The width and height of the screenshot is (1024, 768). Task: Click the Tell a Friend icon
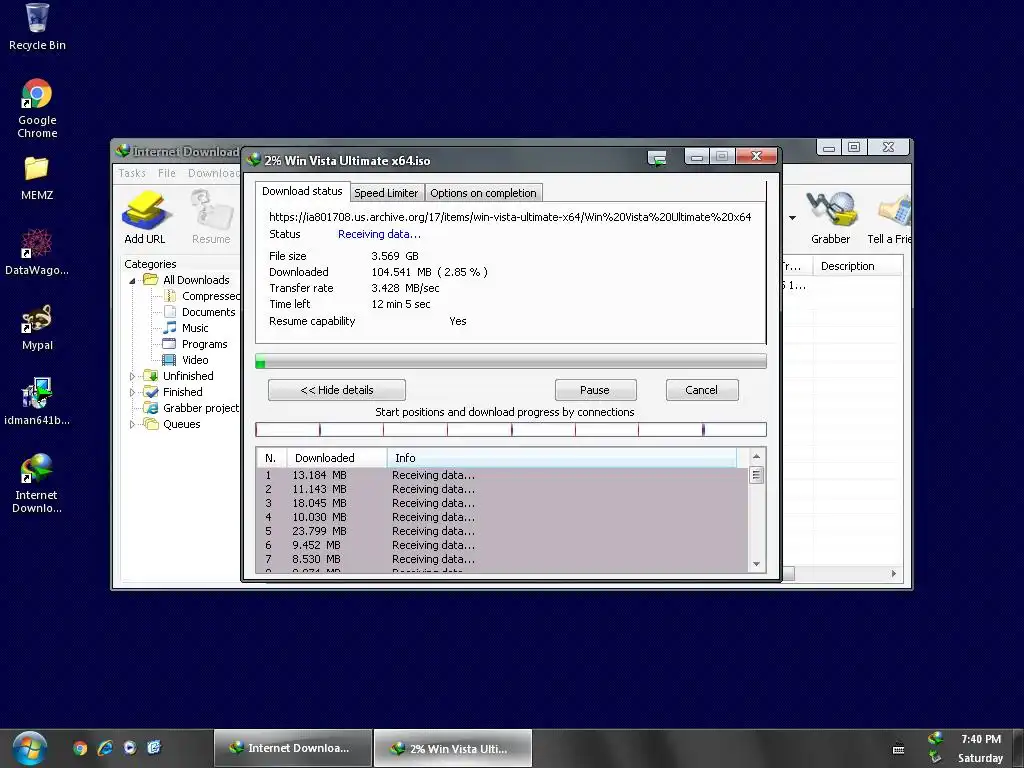(x=891, y=217)
